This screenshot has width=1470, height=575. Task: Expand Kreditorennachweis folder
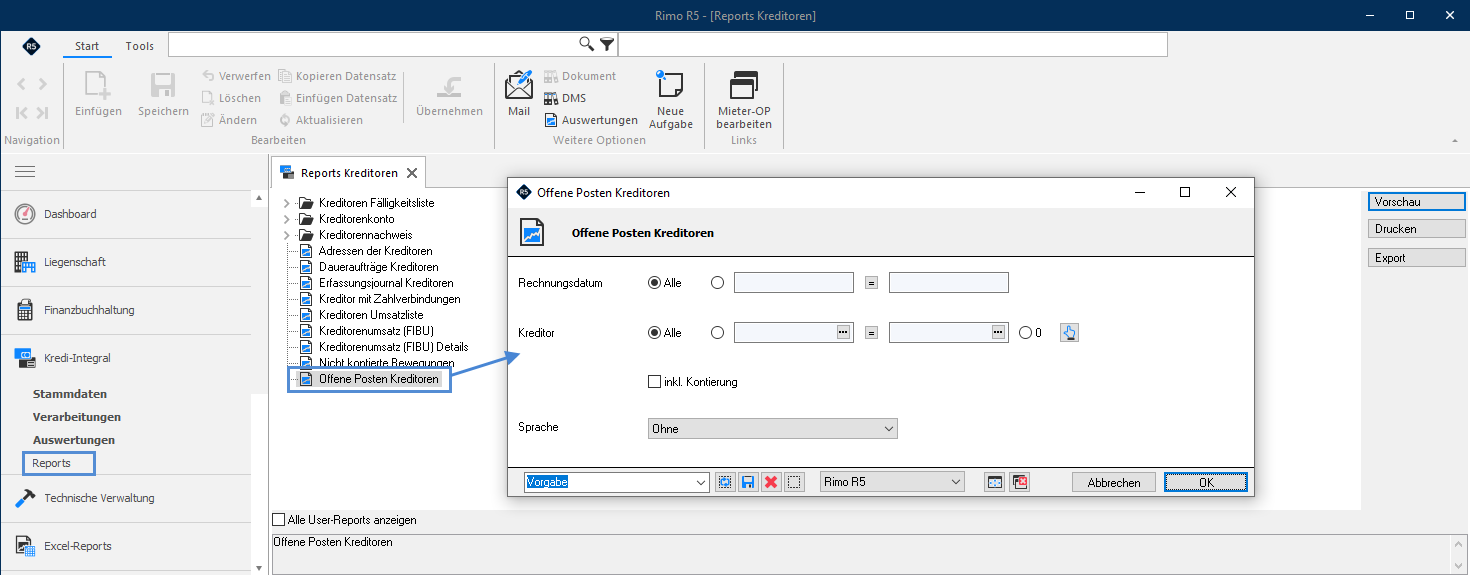coord(287,235)
